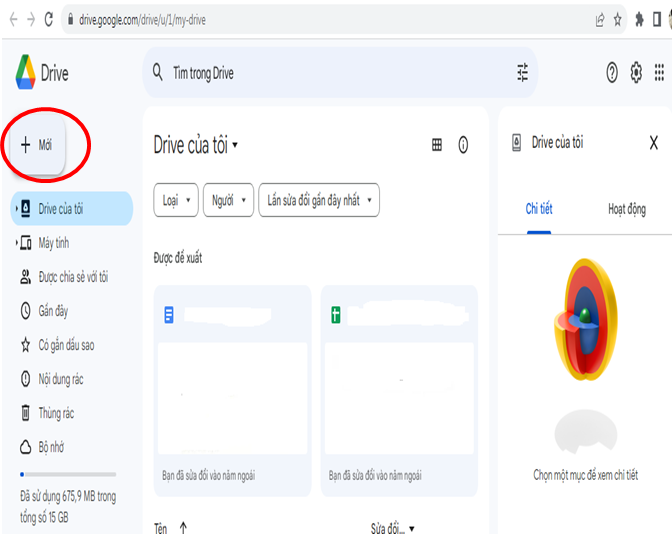Click the address bar URL
The width and height of the screenshot is (672, 534).
tap(143, 20)
